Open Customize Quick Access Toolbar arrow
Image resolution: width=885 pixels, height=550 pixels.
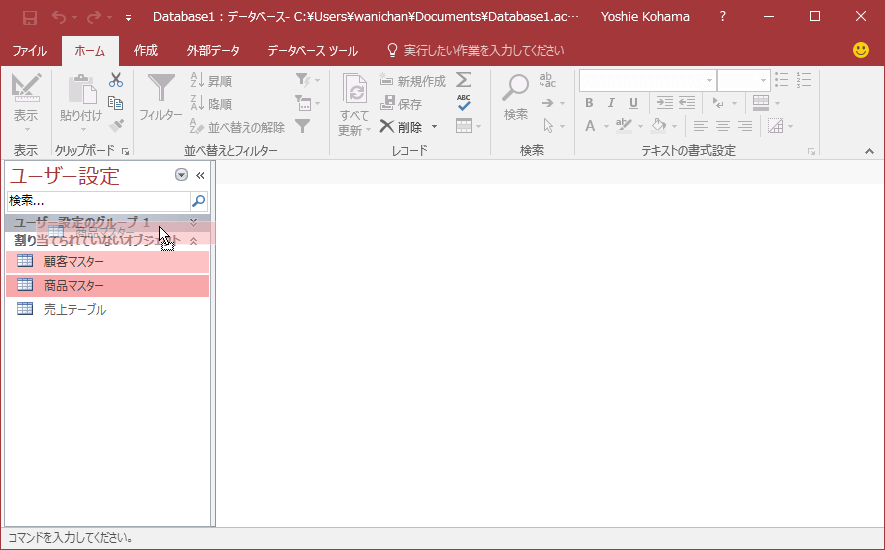[128, 18]
